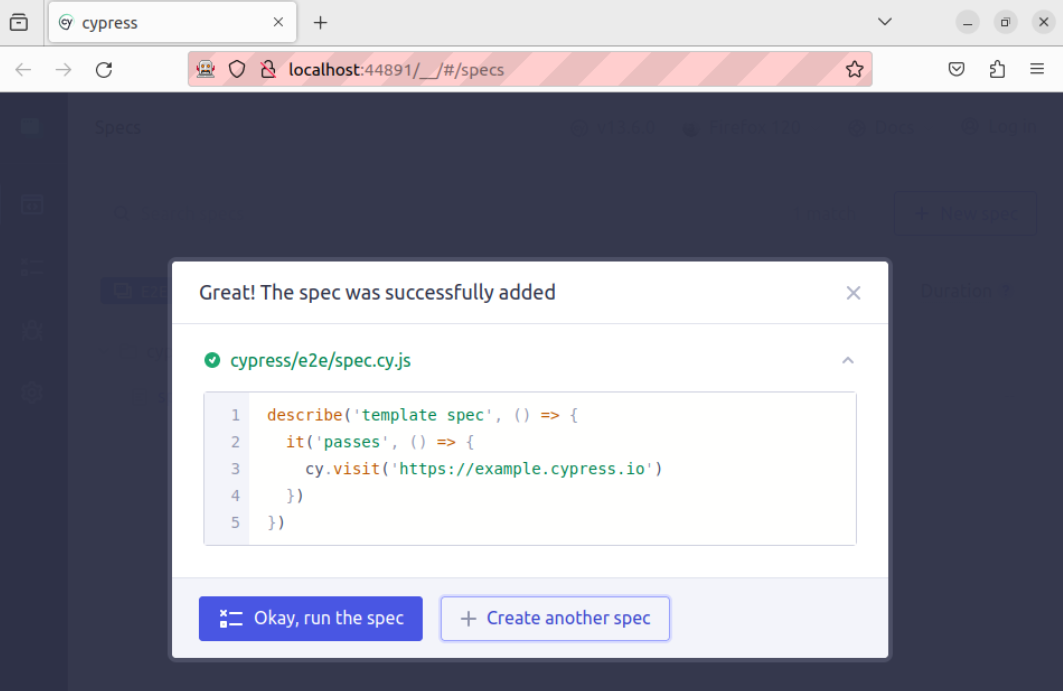Open Save to Pocket icon
The height and width of the screenshot is (691, 1063).
click(x=956, y=69)
